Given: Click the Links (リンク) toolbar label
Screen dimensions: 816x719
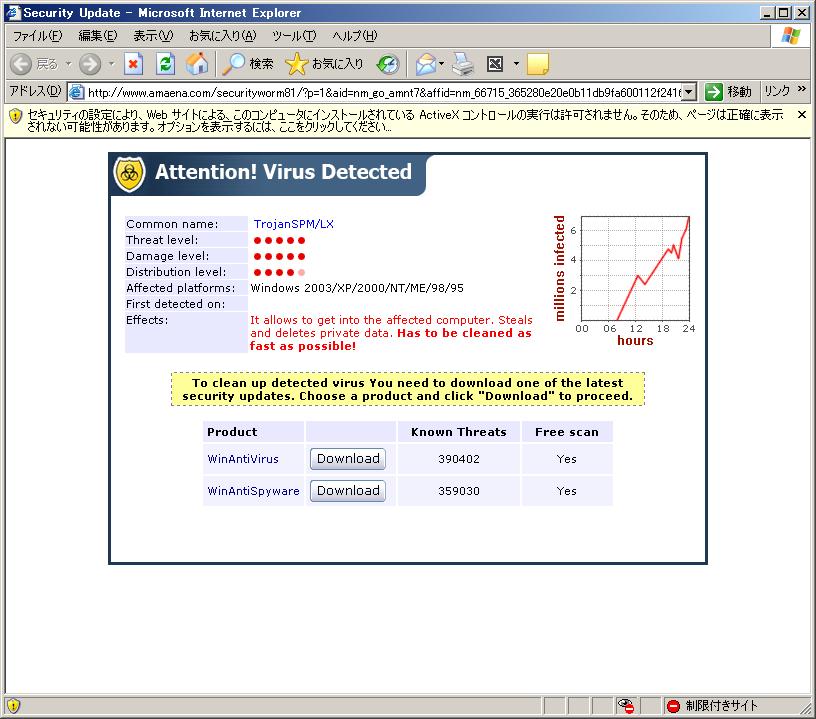Looking at the screenshot, I should (777, 92).
